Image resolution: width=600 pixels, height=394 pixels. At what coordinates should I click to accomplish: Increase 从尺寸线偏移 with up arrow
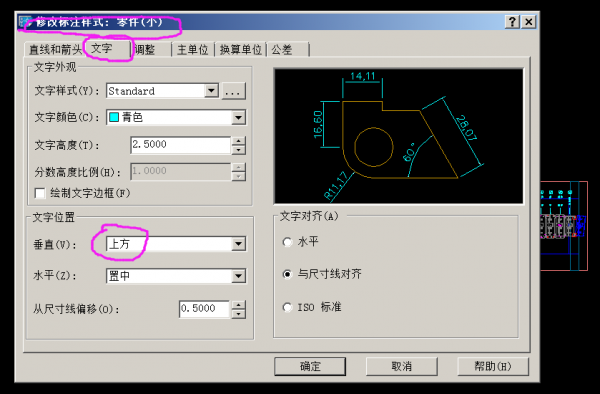coord(238,305)
